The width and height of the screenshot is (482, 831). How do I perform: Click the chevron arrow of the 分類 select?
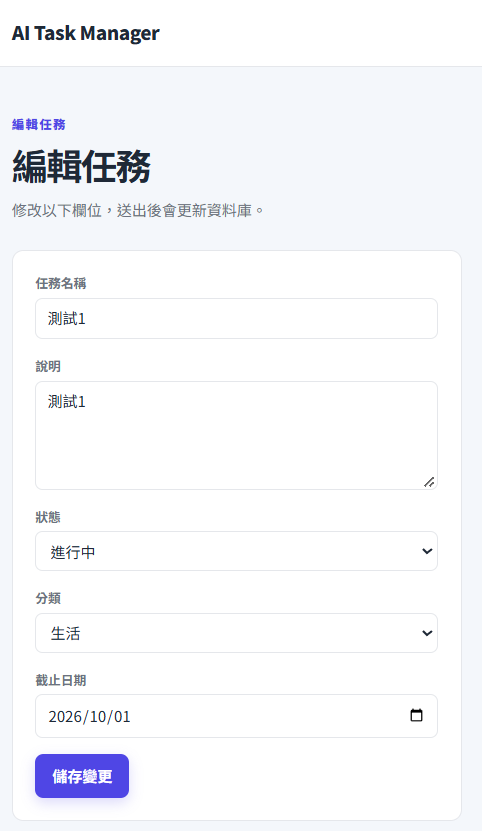(x=427, y=633)
